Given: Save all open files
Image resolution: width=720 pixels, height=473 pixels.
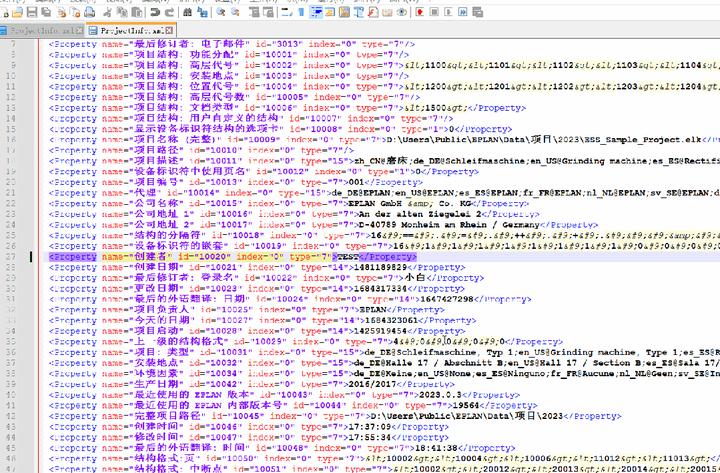Looking at the screenshot, I should pyautogui.click(x=46, y=12).
